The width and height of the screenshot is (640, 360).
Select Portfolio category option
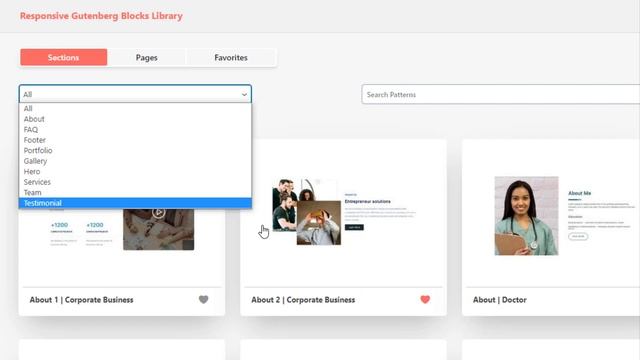[135, 151]
